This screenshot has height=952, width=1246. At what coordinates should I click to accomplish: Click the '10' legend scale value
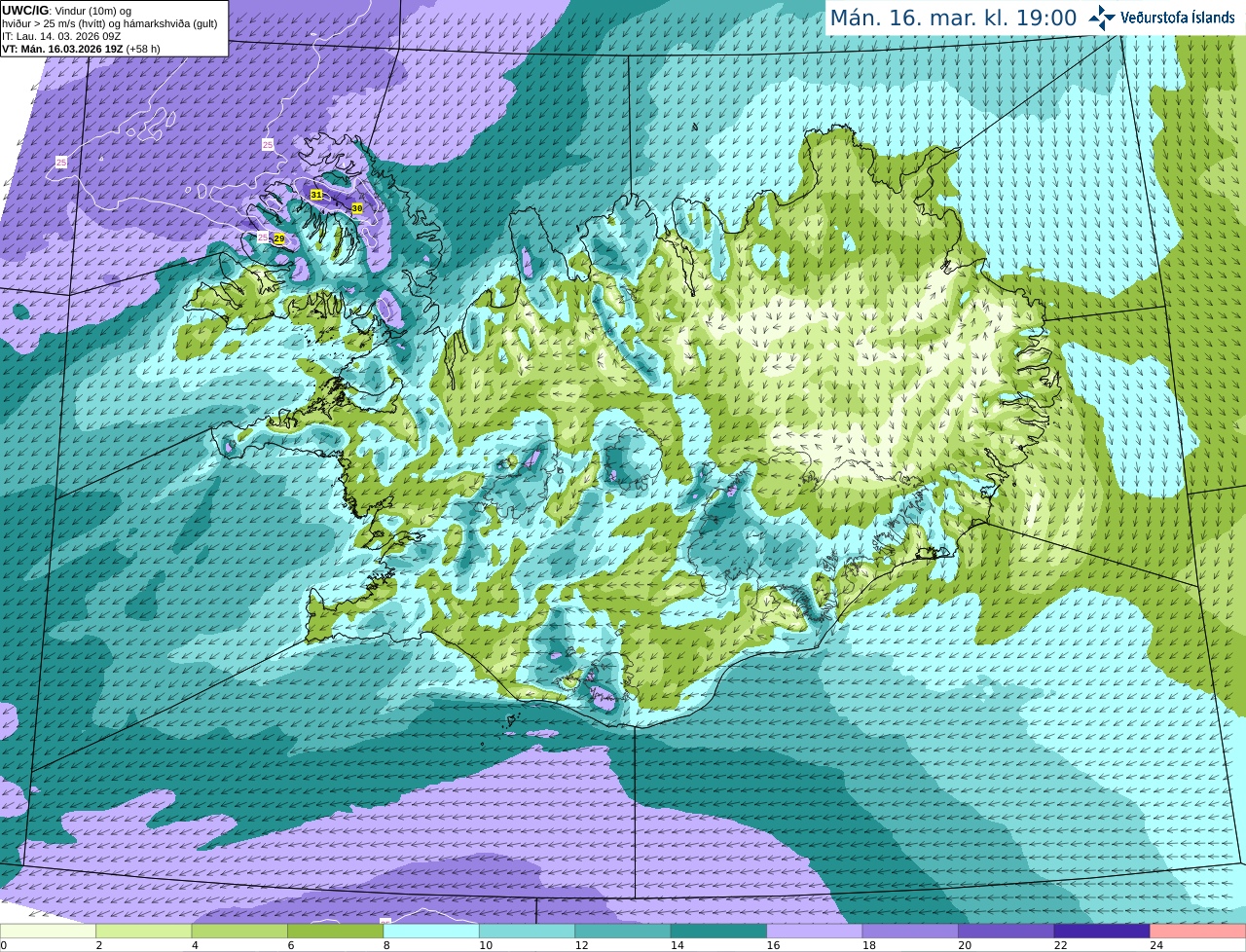485,945
